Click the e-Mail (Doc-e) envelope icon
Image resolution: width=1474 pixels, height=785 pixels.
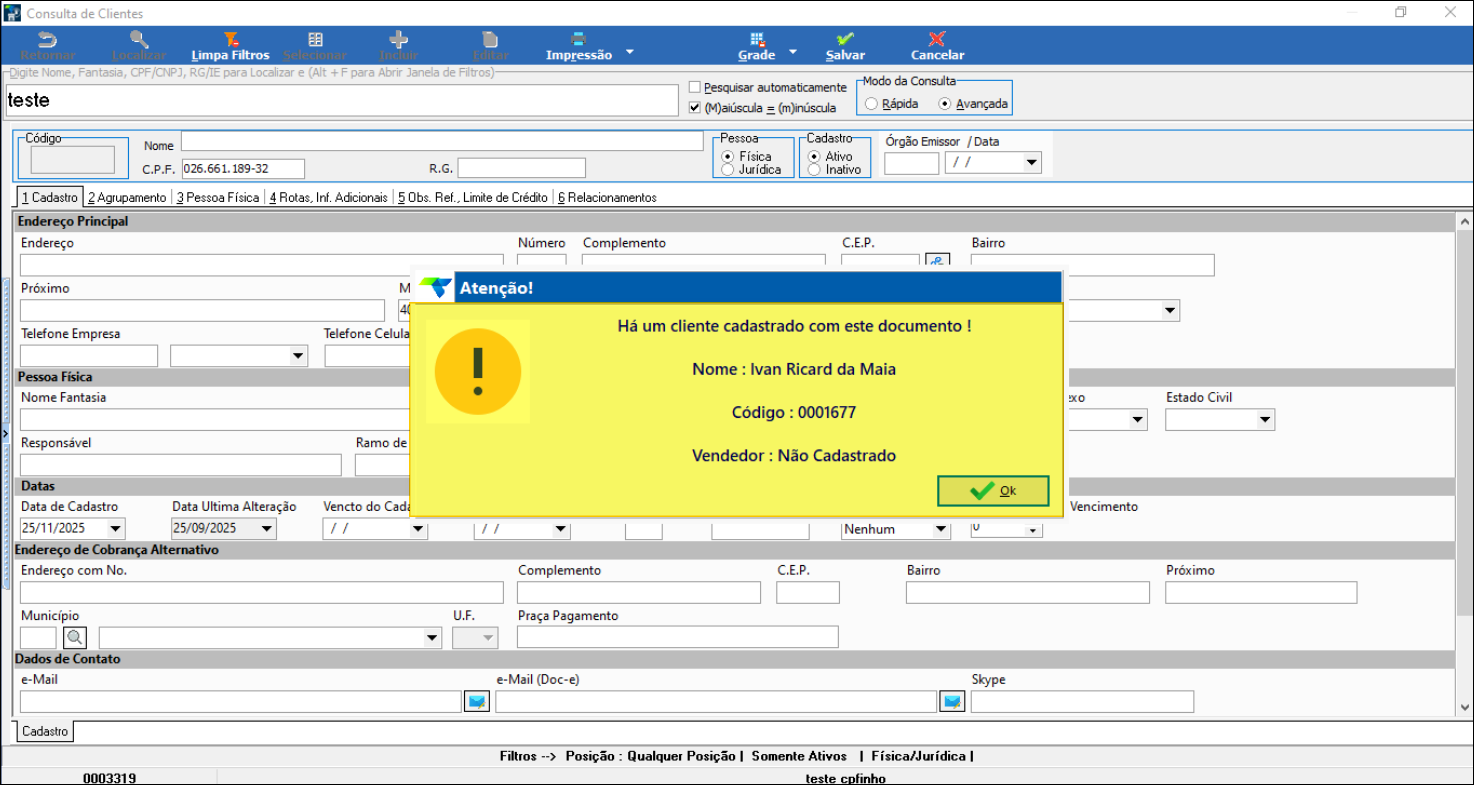[x=952, y=702]
